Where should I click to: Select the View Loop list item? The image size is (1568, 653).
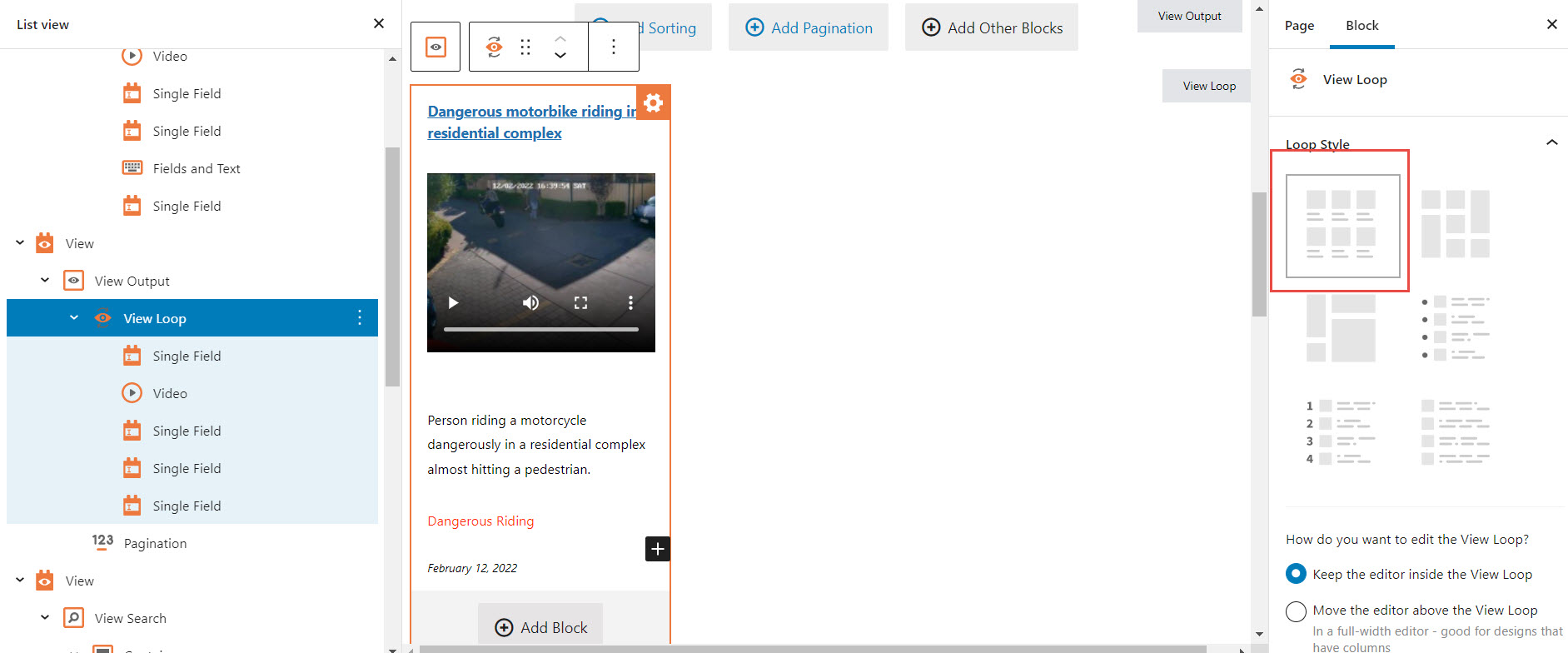click(192, 317)
